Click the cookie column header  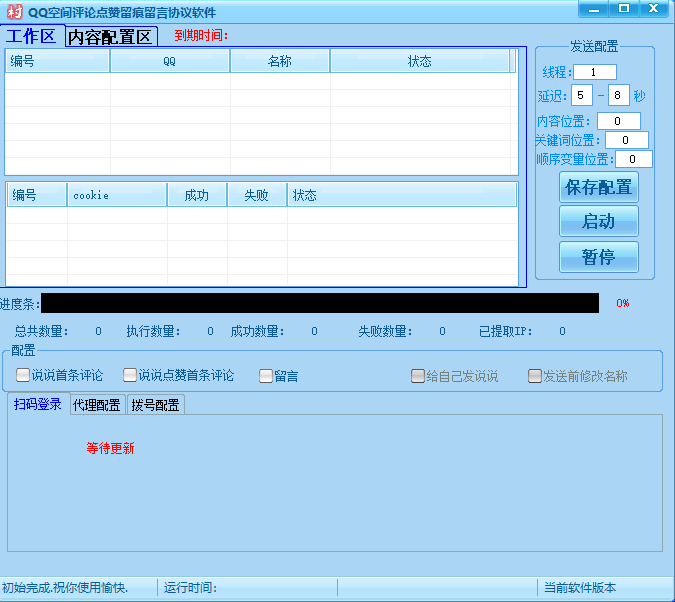click(x=116, y=195)
